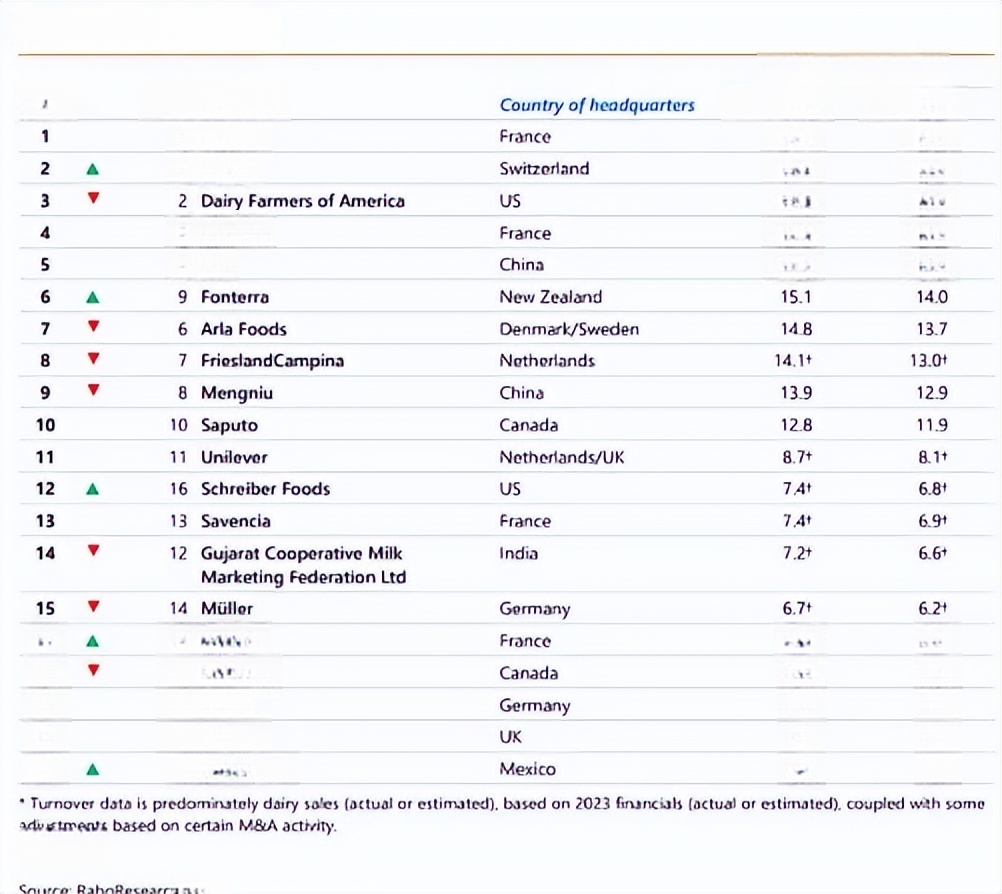1002x894 pixels.
Task: Select the red down arrow in FrieslandCampina row
Action: [93, 358]
